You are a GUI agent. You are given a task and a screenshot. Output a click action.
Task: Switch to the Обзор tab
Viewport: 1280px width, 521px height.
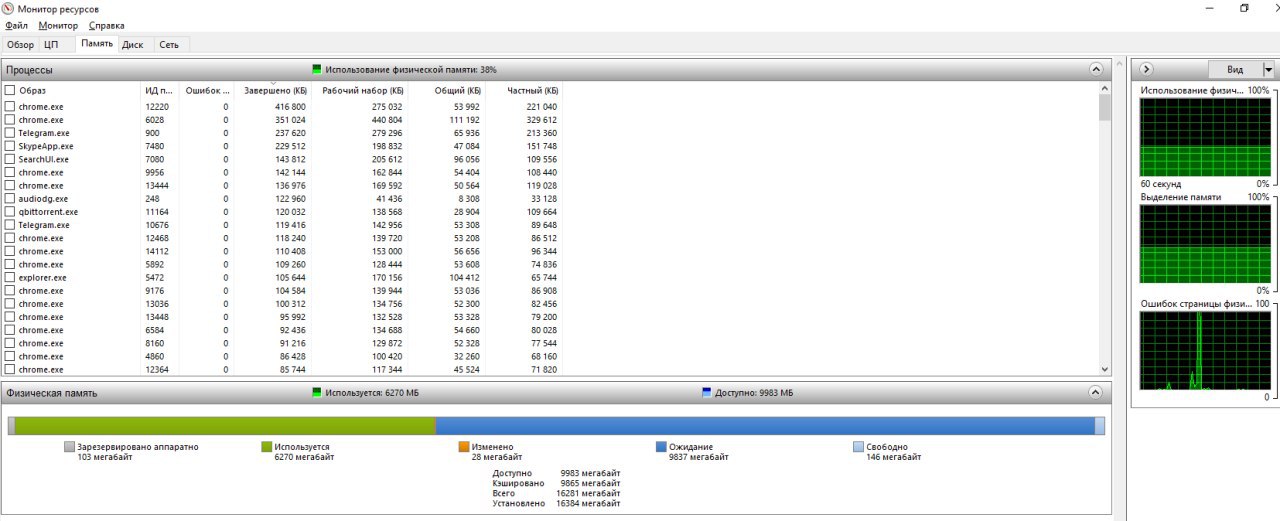[21, 45]
